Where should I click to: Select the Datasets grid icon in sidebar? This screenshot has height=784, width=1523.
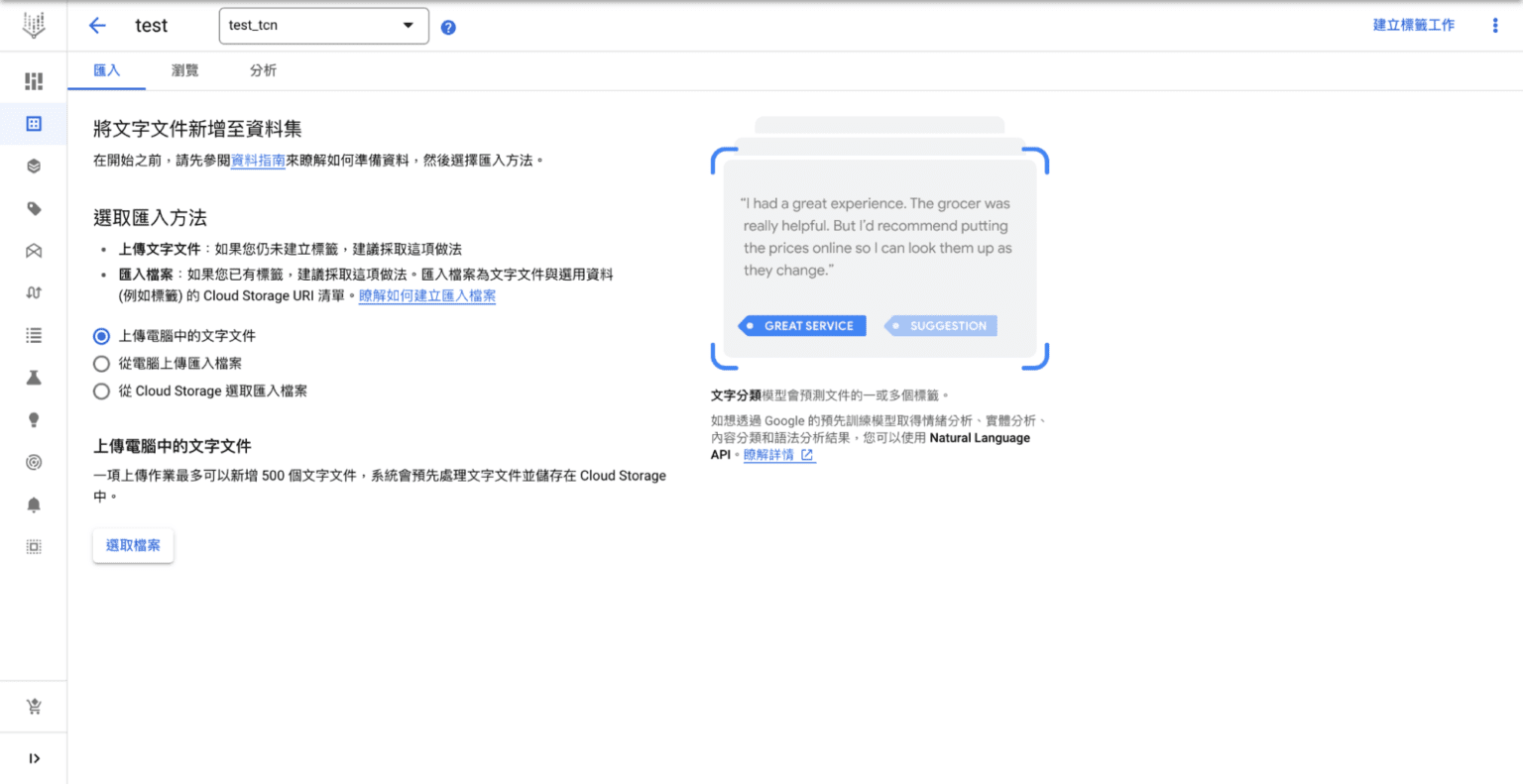(x=34, y=123)
